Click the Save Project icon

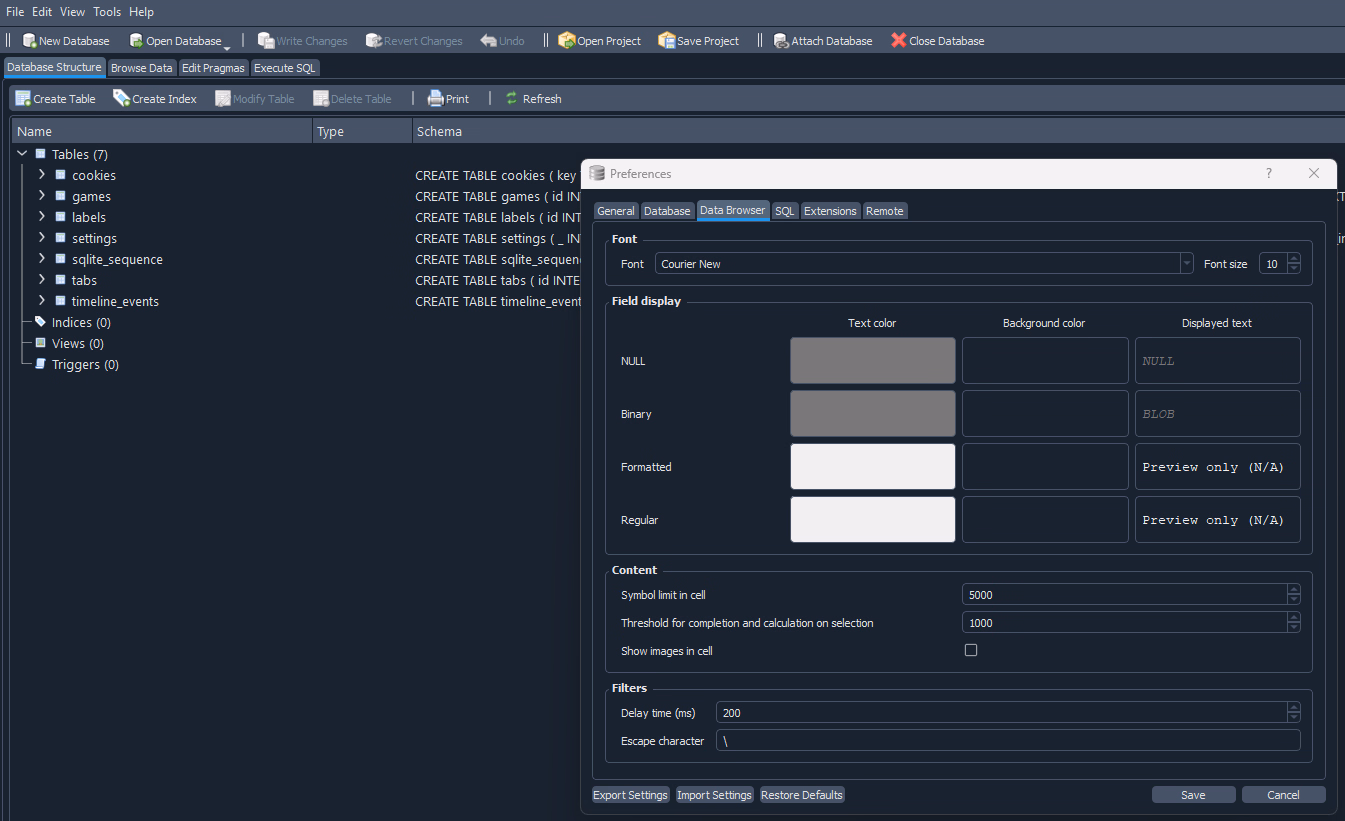pyautogui.click(x=666, y=41)
